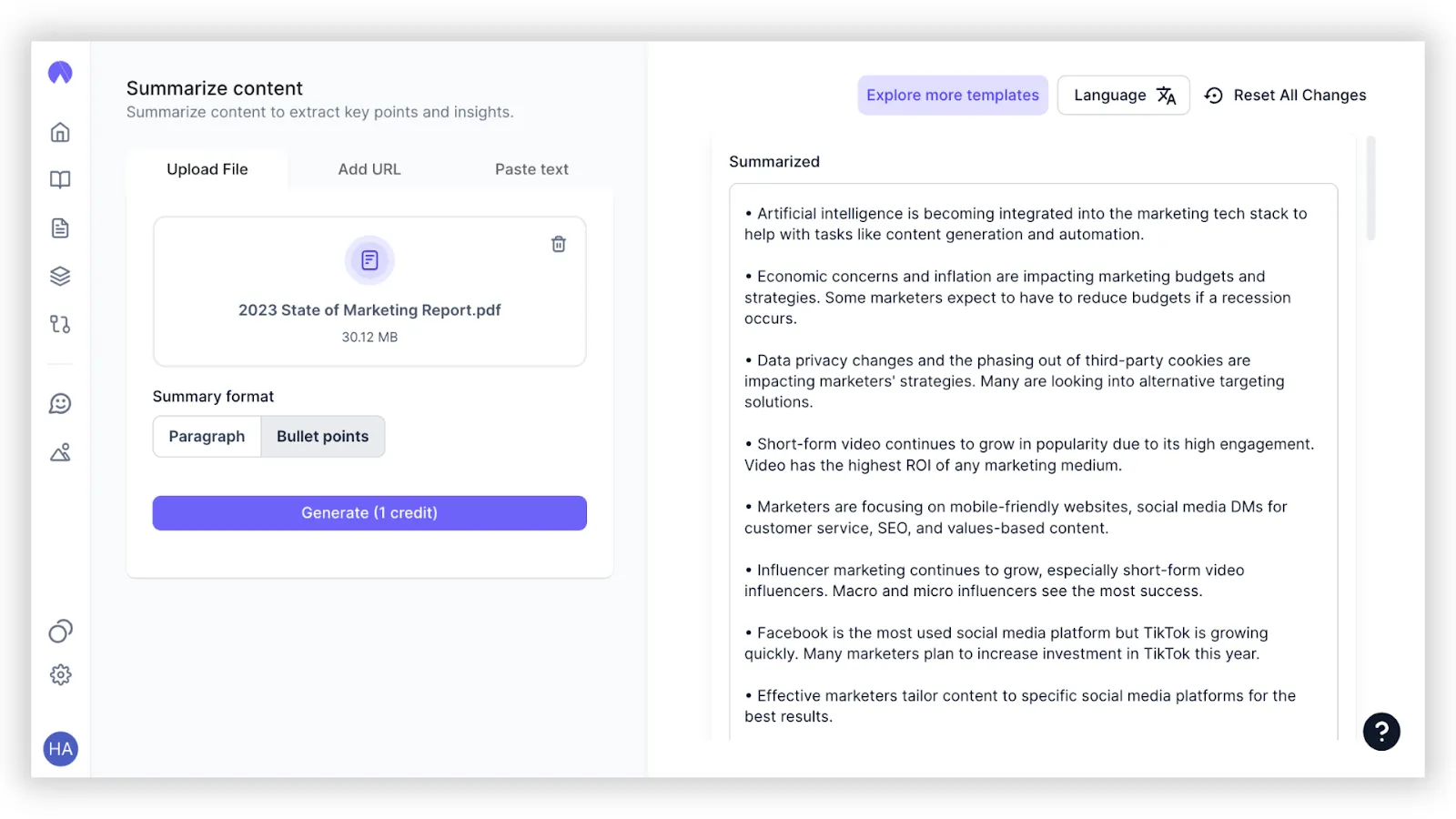Open the chat smiley icon
Viewport: 1456px width, 819px height.
(60, 403)
